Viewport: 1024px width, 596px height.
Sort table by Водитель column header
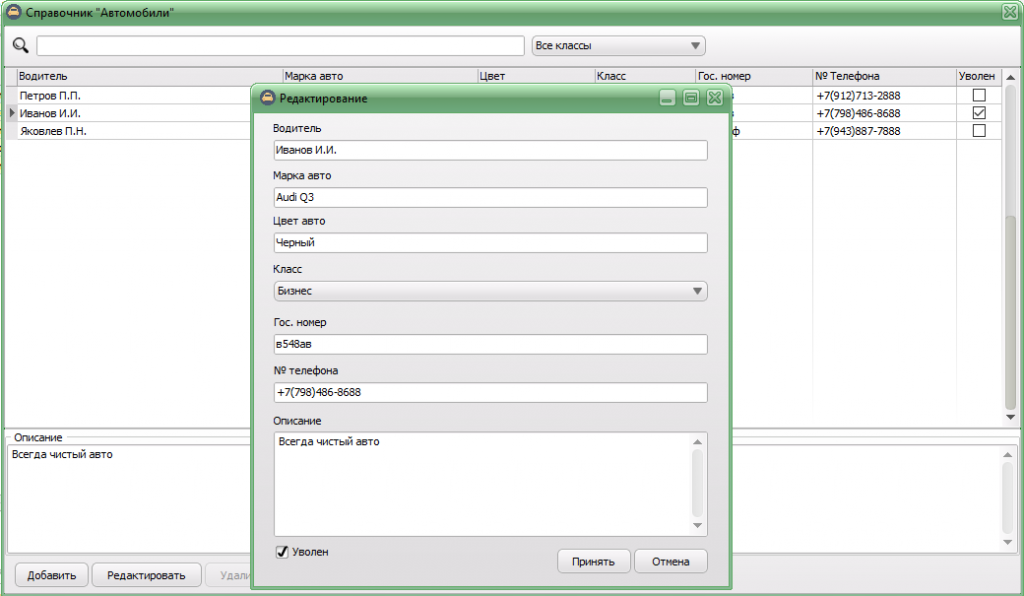(148, 76)
